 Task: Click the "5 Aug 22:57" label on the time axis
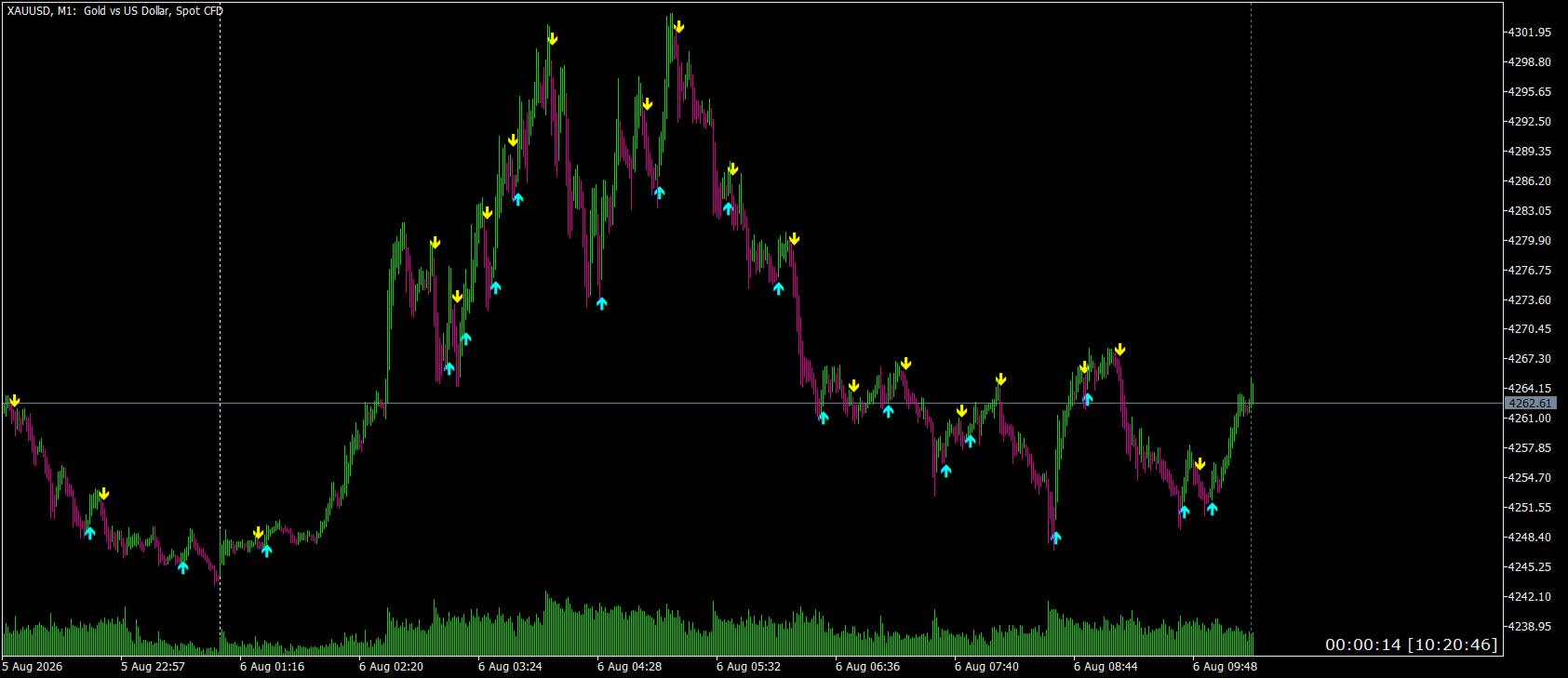point(153,667)
